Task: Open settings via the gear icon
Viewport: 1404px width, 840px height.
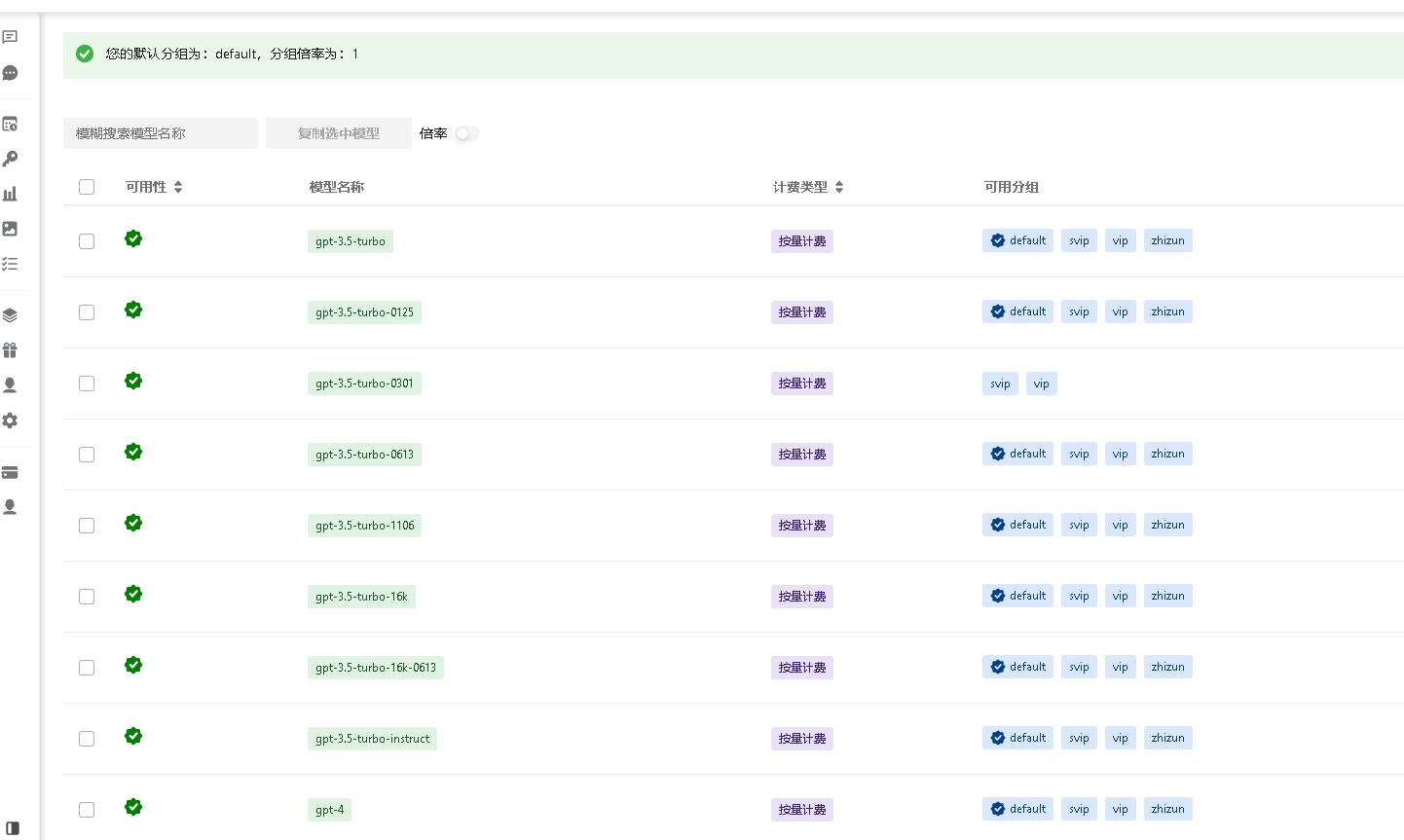Action: (10, 420)
